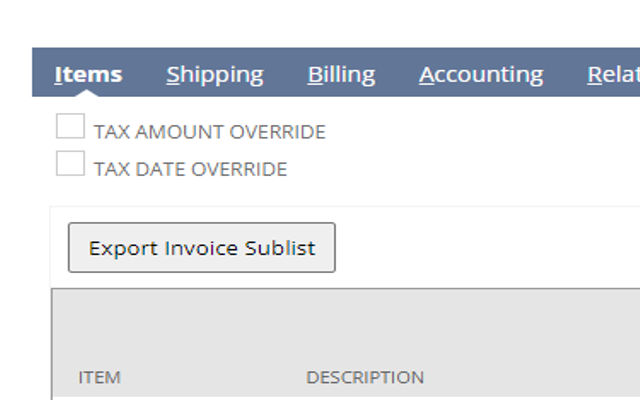
Task: Click the DESCRIPTION column header
Action: point(365,377)
